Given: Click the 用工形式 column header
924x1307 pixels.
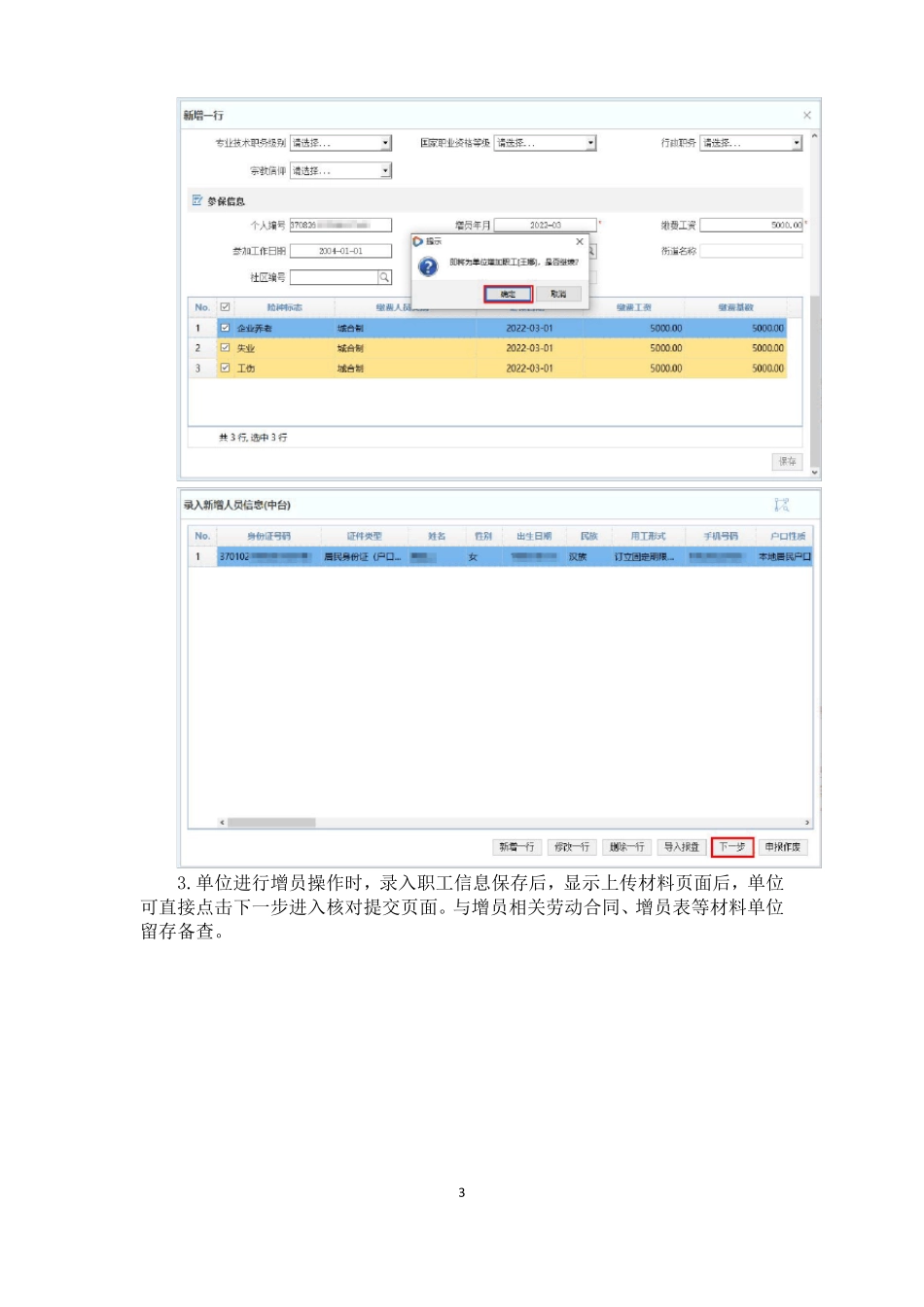Looking at the screenshot, I should point(648,536).
